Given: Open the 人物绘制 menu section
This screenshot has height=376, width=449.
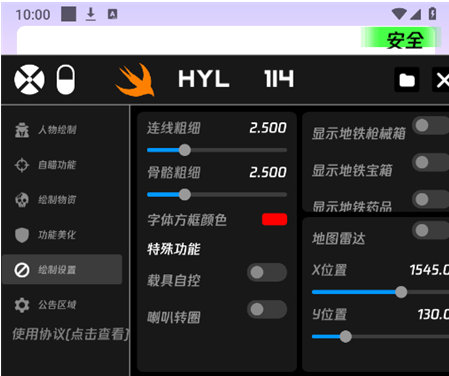Looking at the screenshot, I should pyautogui.click(x=62, y=130).
